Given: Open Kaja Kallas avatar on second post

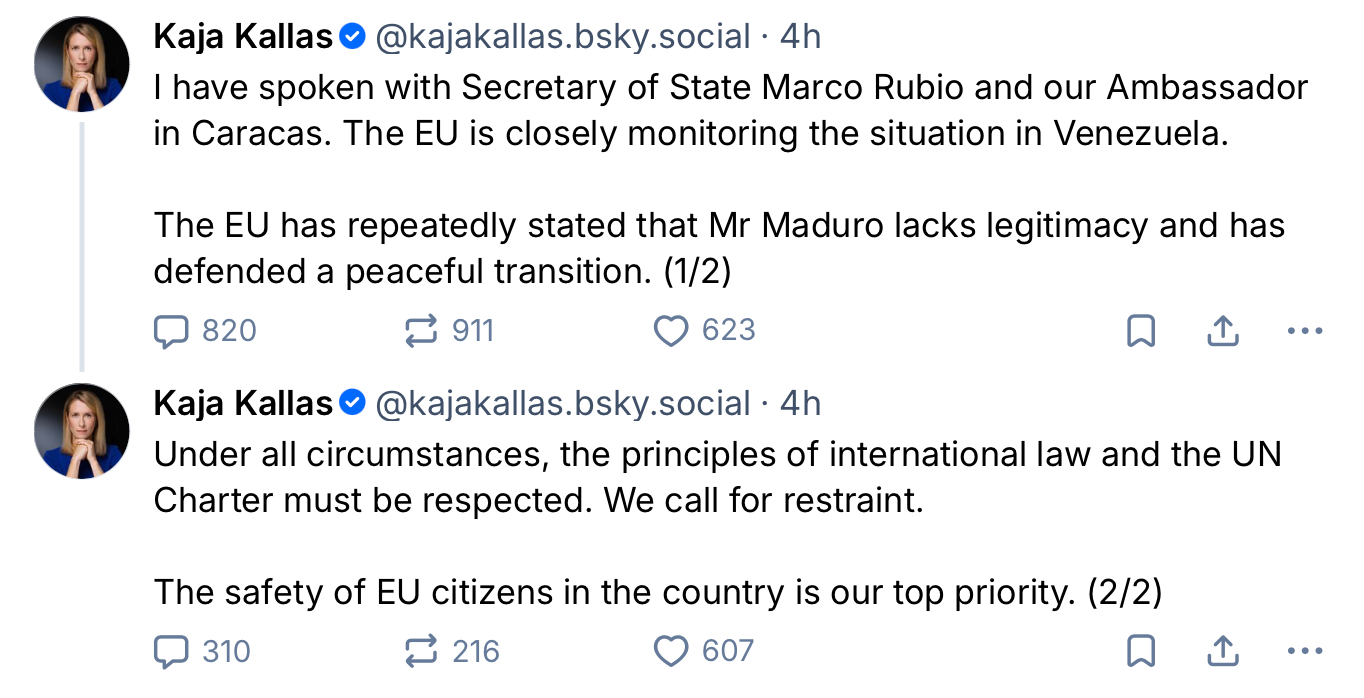Looking at the screenshot, I should (x=82, y=431).
